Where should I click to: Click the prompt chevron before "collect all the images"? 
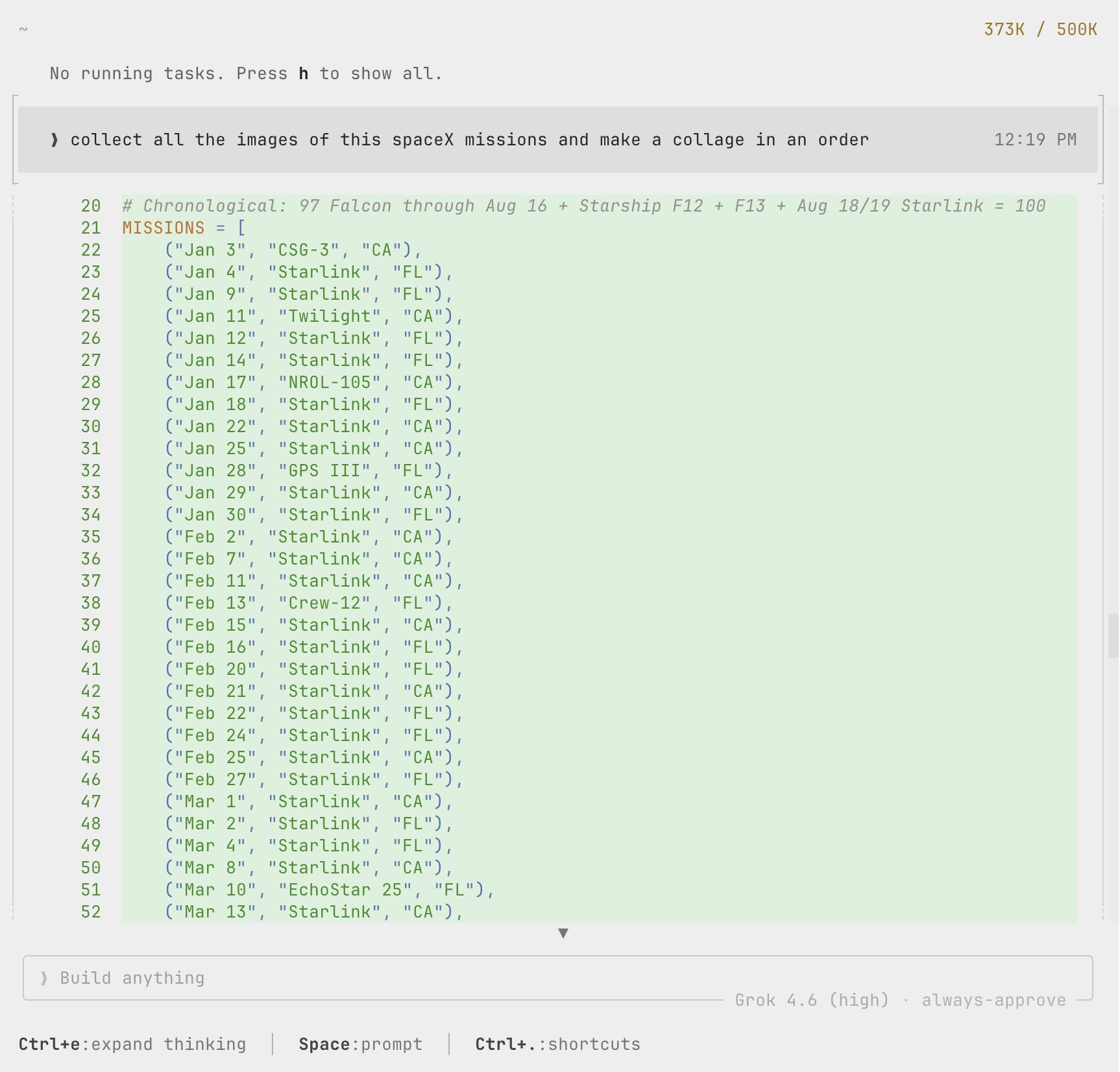55,140
